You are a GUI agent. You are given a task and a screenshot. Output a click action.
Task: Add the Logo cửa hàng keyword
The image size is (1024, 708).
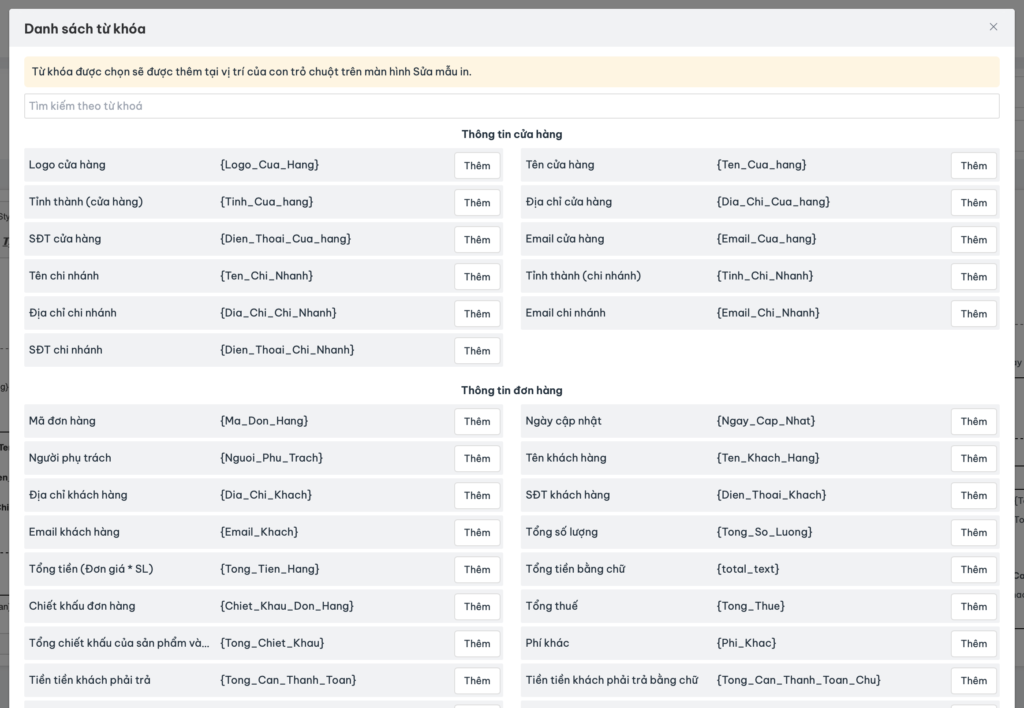coord(477,166)
